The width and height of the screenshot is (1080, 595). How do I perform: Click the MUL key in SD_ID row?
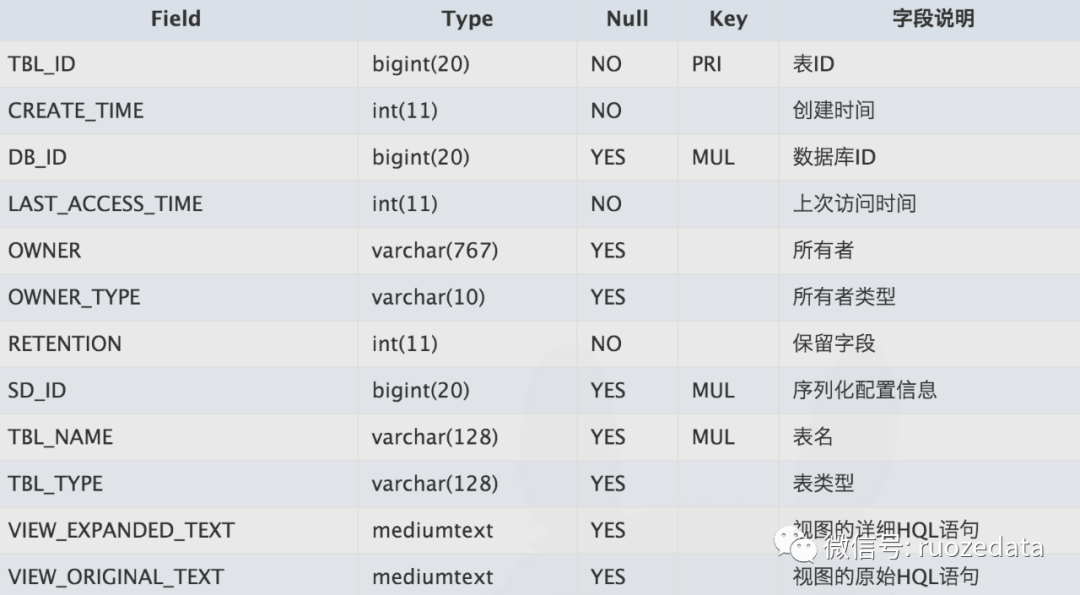[x=713, y=390]
